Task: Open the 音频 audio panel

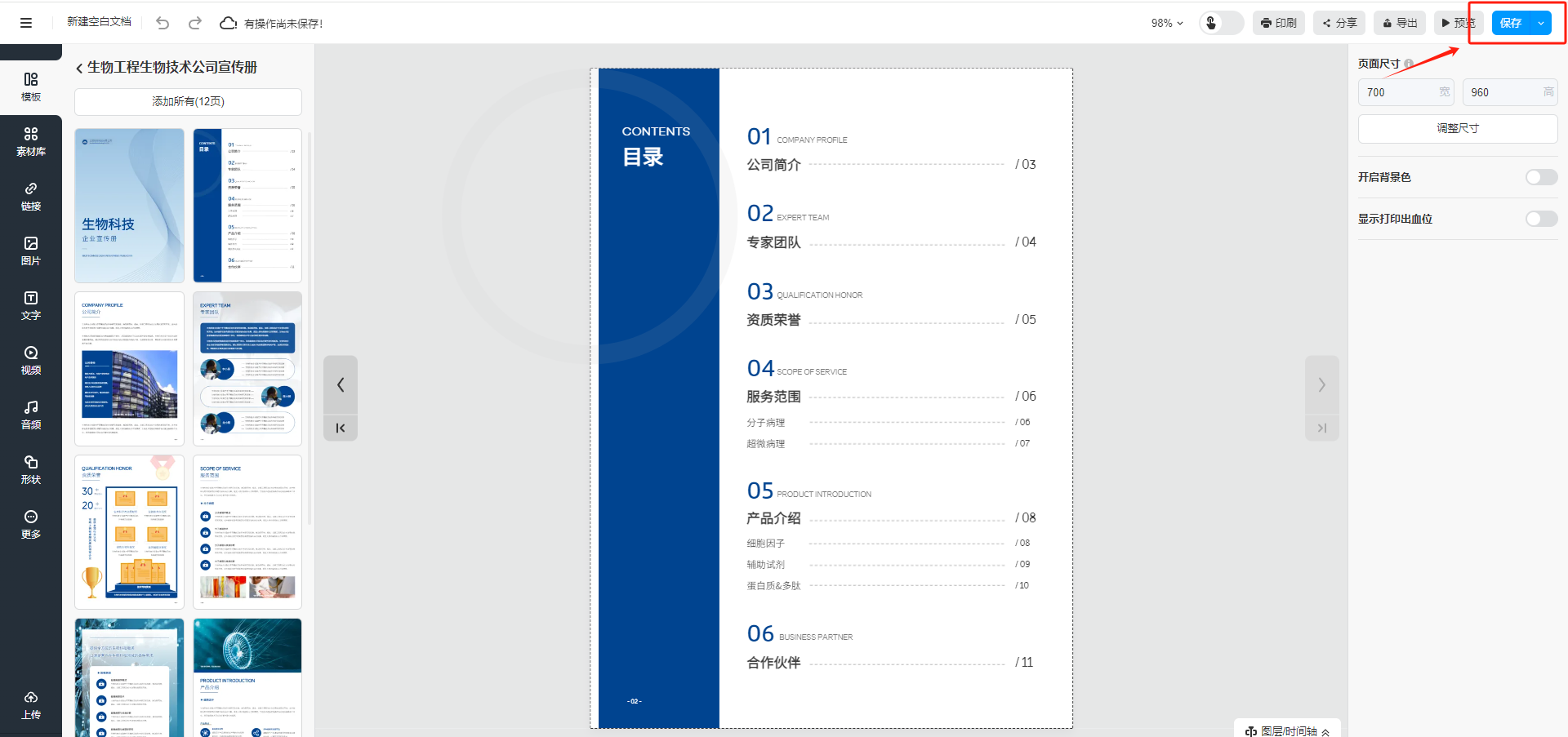Action: 31,415
